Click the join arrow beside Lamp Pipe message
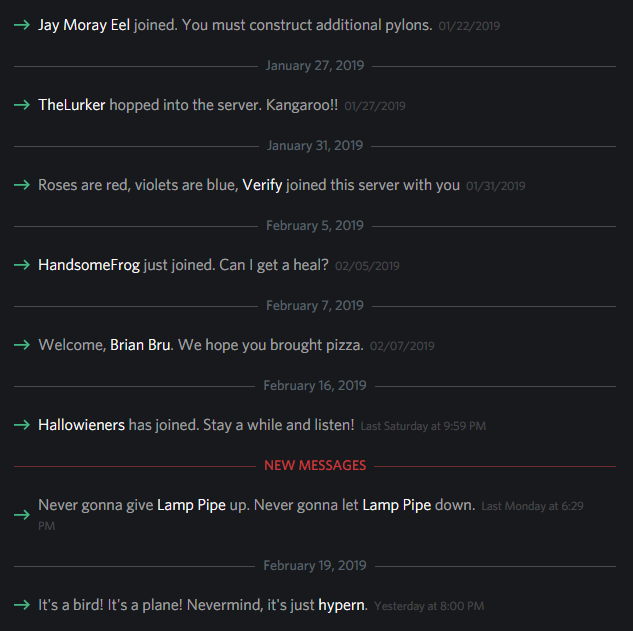Screen dimensions: 633x631 [x=22, y=515]
